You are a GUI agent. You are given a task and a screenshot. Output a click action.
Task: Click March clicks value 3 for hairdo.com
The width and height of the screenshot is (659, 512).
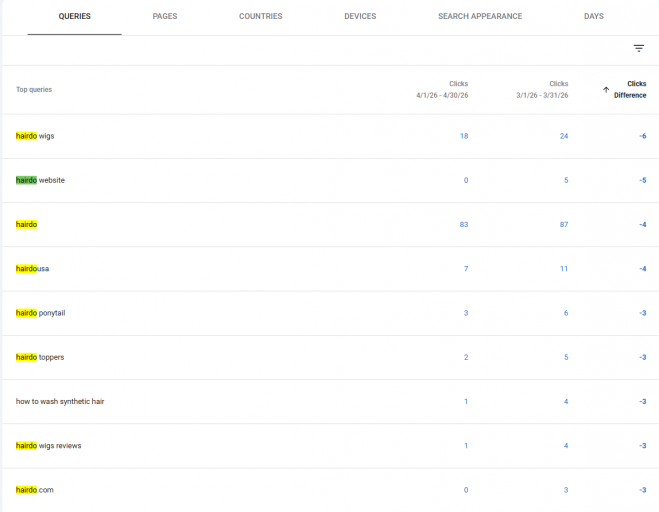pos(566,490)
